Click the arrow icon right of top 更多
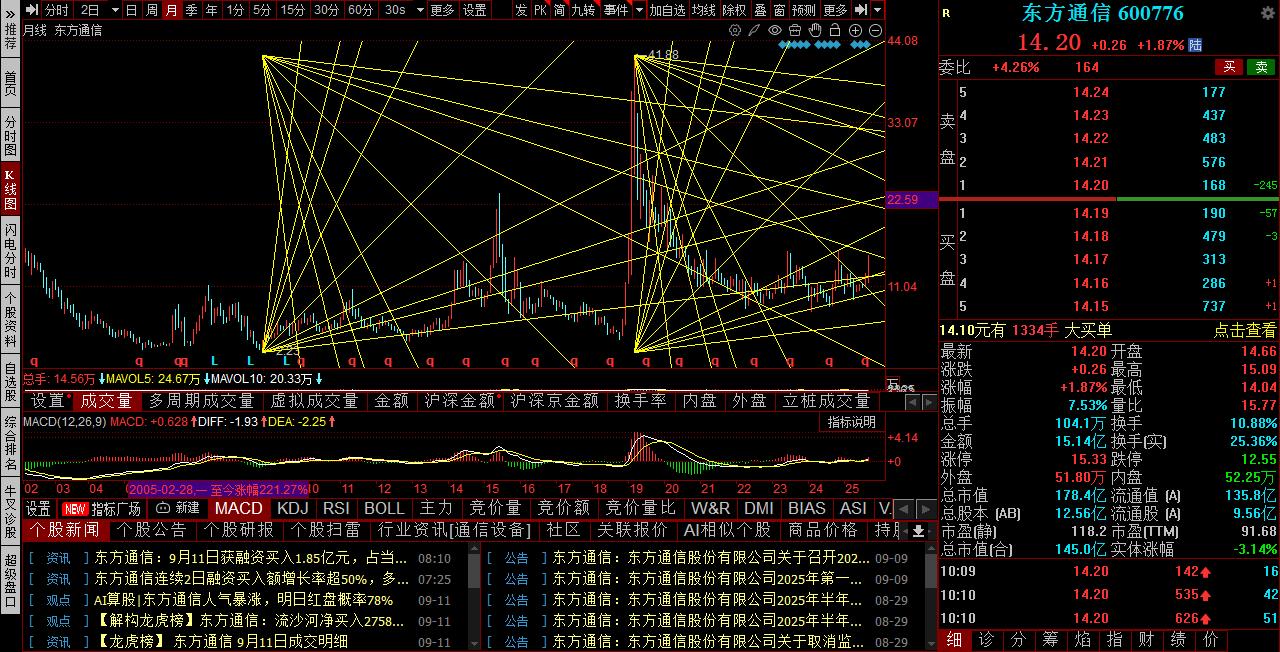 (861, 10)
